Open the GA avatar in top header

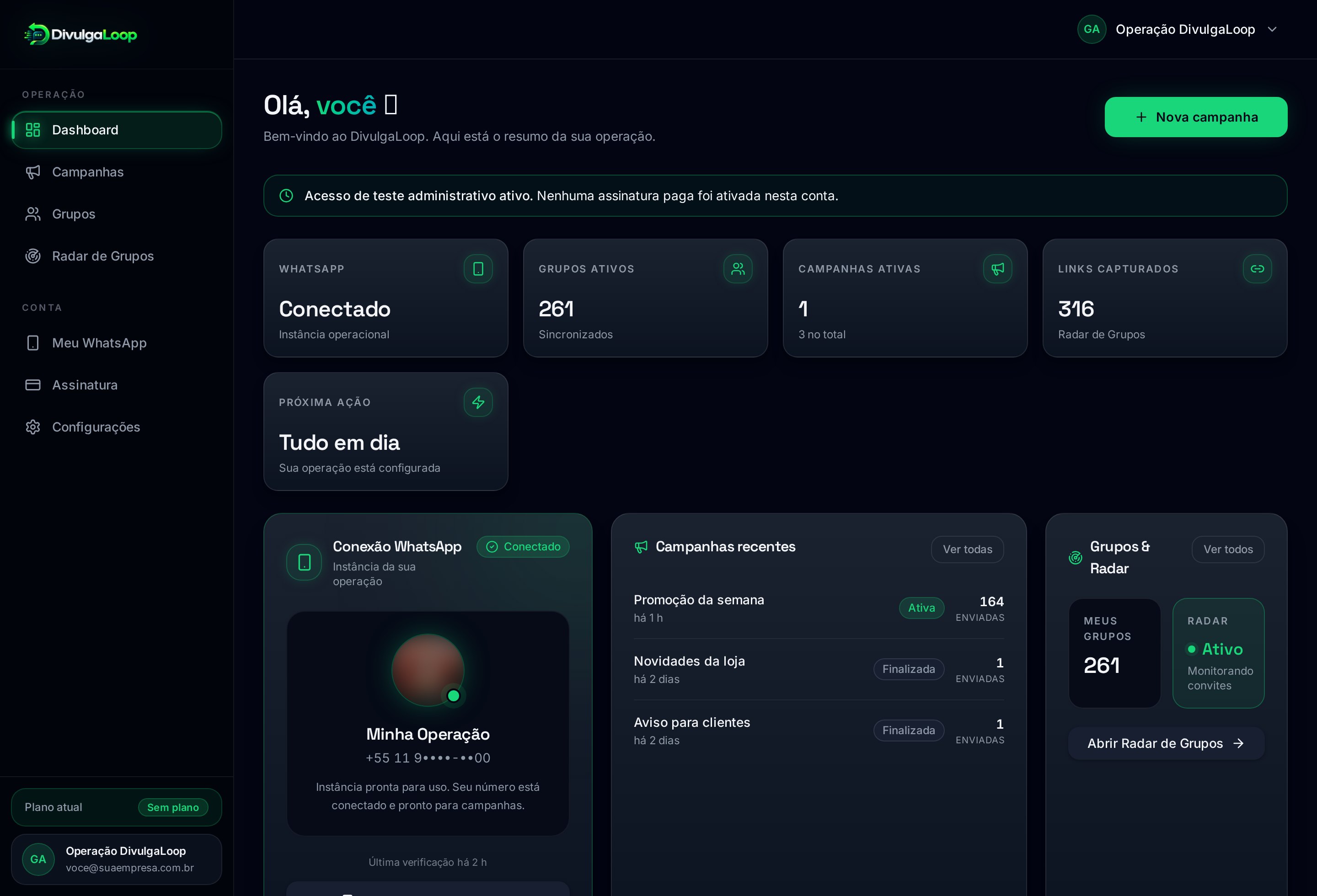point(1092,29)
